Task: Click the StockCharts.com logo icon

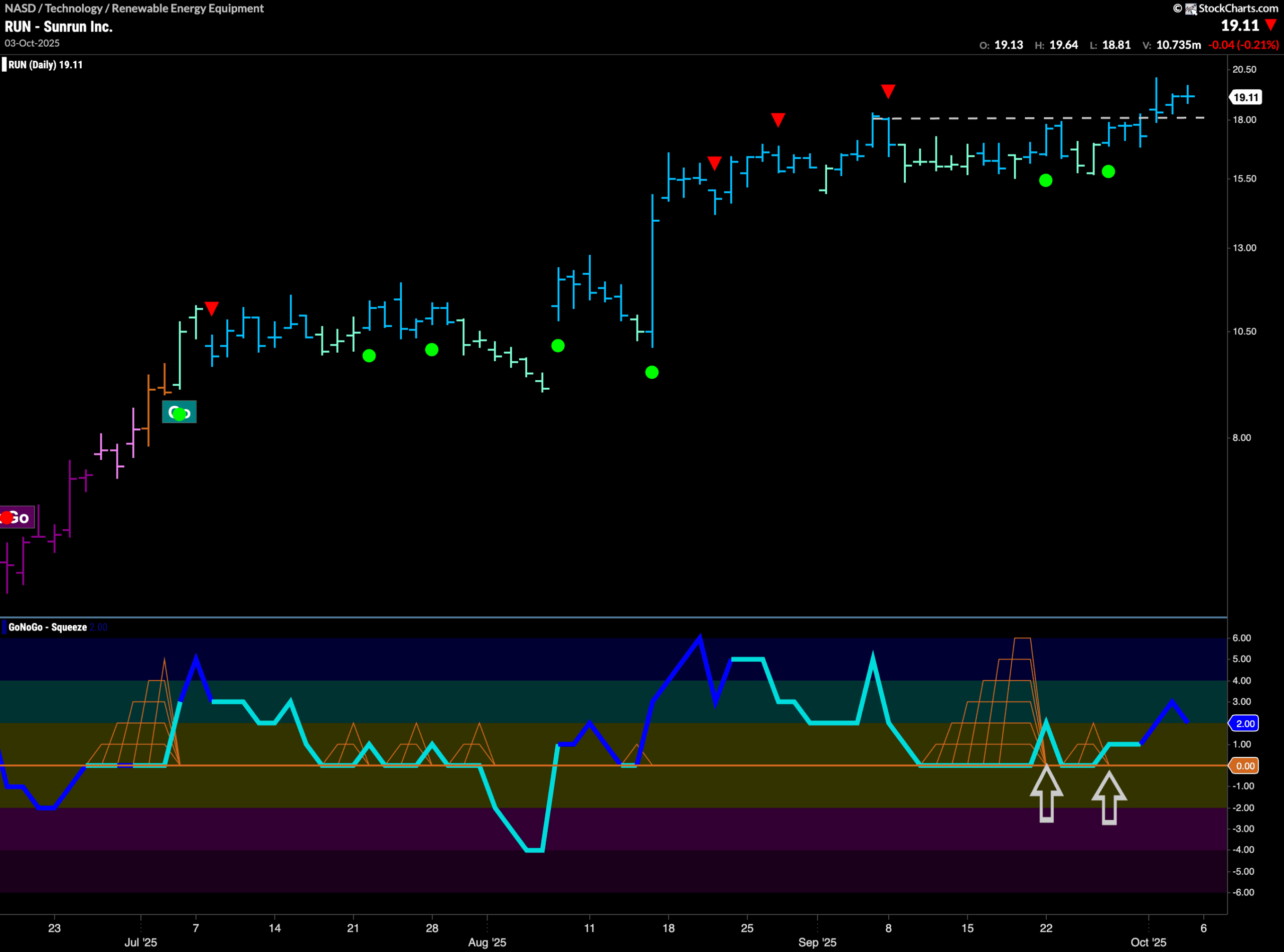Action: (1190, 9)
